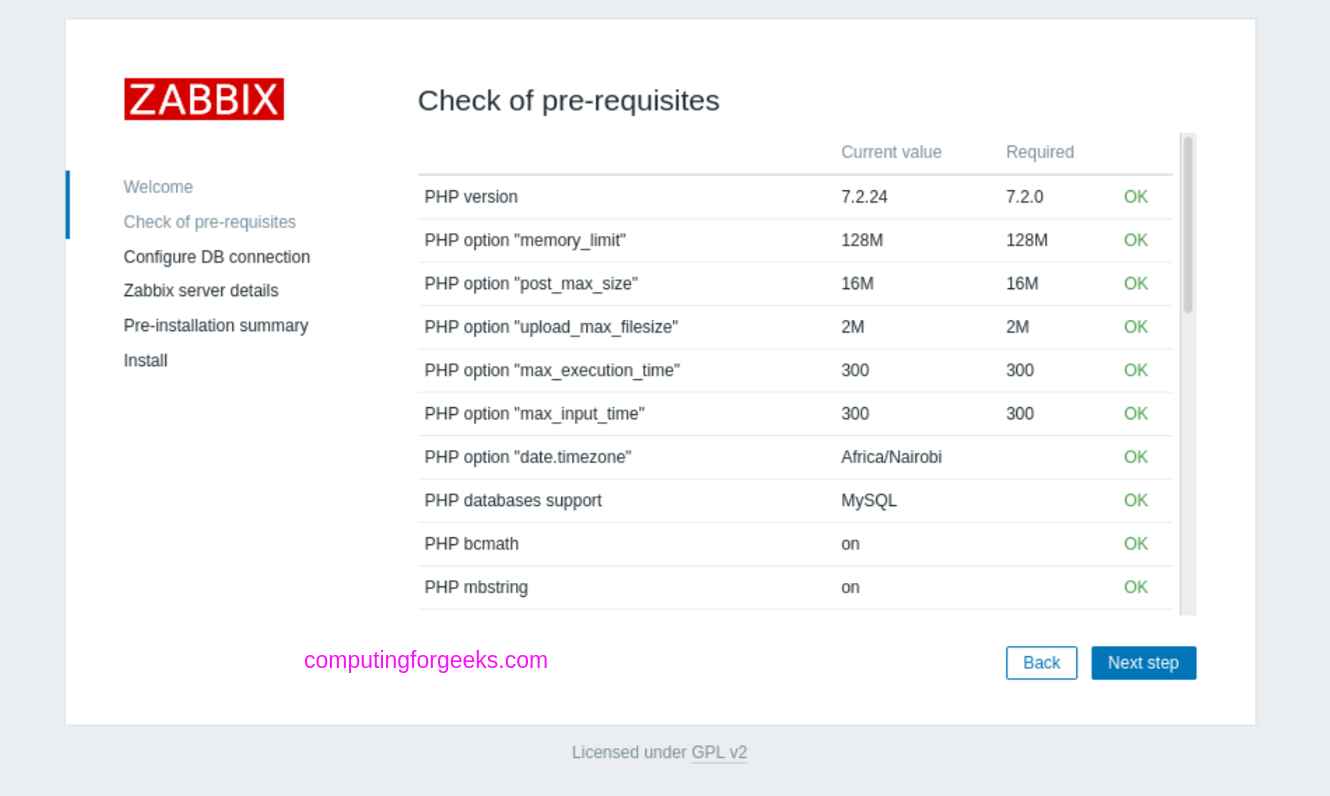The height and width of the screenshot is (796, 1330).
Task: Open the Configure DB connection step
Action: 217,257
